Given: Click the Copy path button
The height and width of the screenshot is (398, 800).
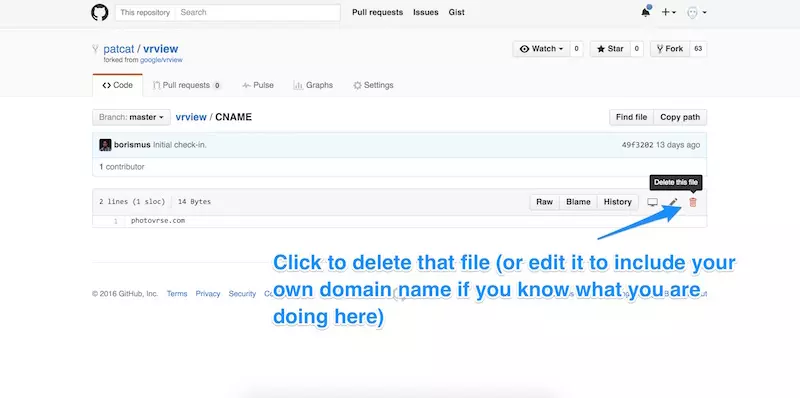Looking at the screenshot, I should point(680,117).
